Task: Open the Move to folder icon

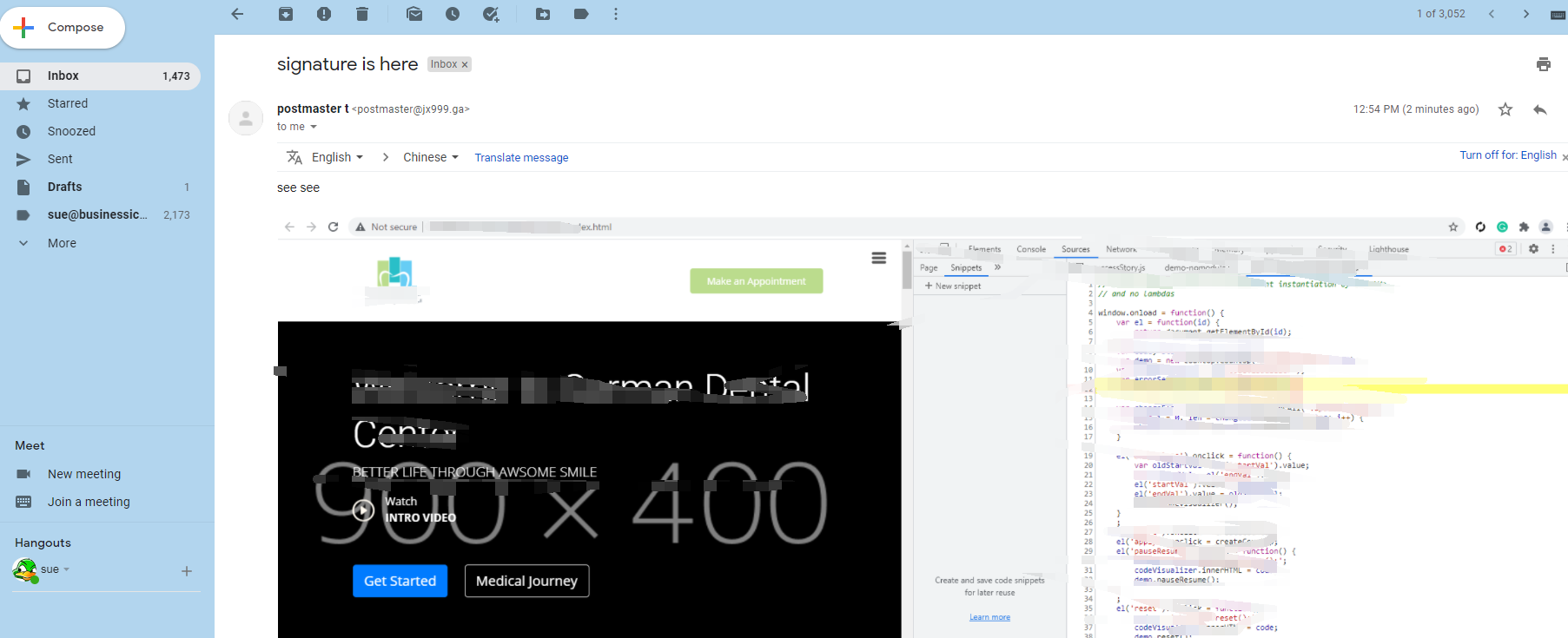Action: tap(543, 14)
